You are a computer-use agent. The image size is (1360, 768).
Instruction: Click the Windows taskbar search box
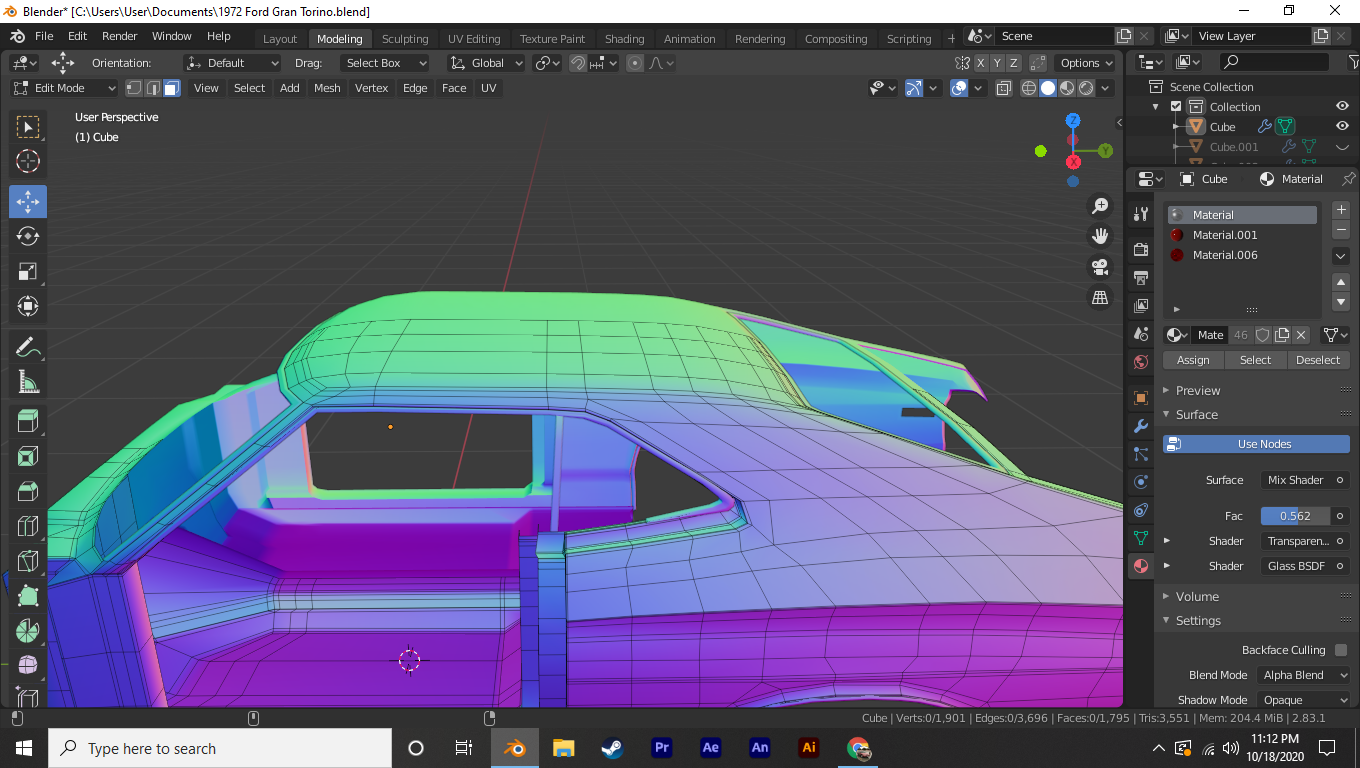click(x=219, y=748)
